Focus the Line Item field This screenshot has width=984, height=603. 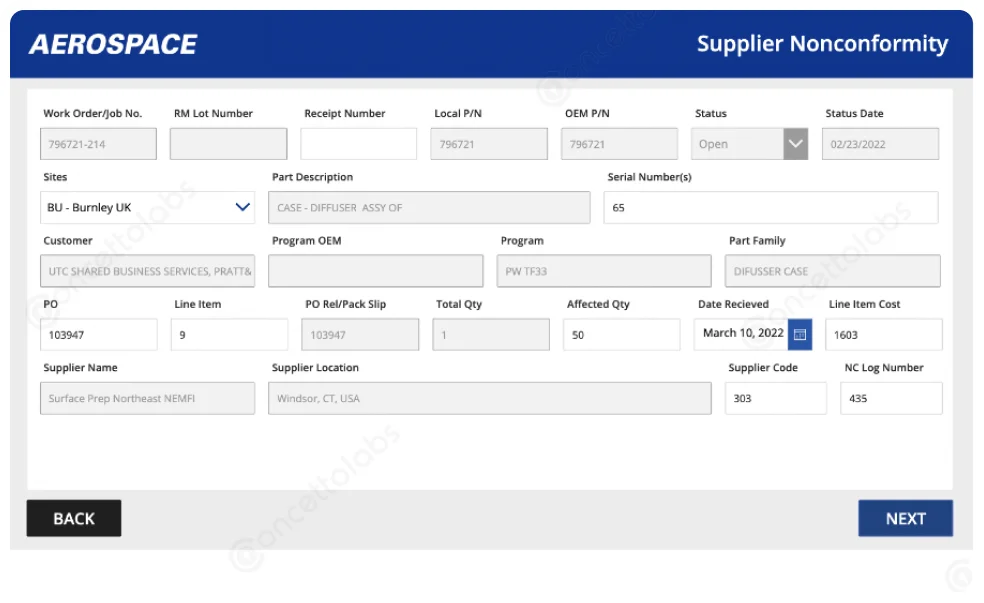point(229,335)
